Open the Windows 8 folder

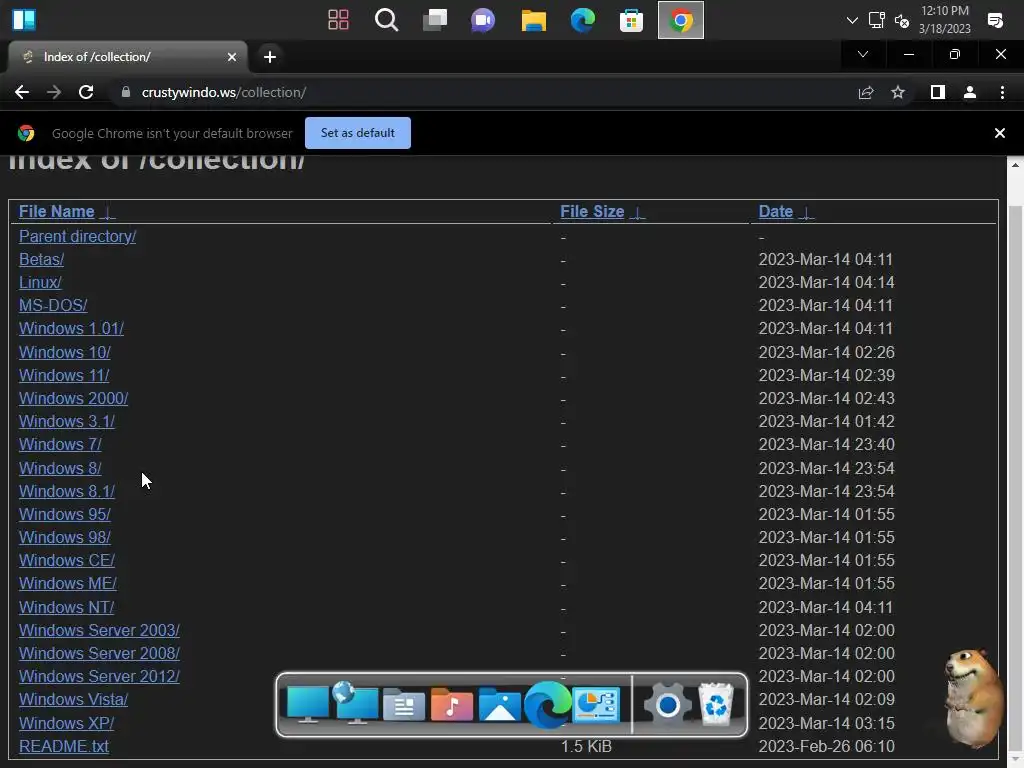click(x=60, y=468)
